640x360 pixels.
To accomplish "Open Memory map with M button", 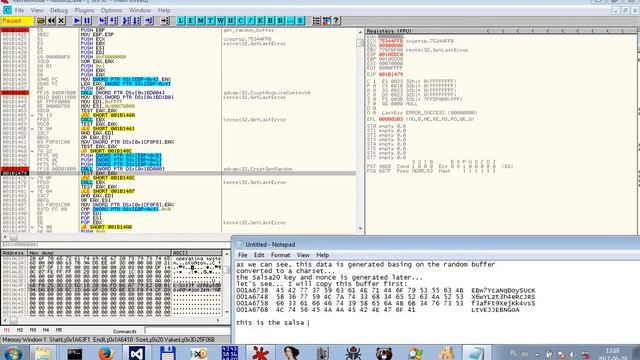I will point(200,20).
